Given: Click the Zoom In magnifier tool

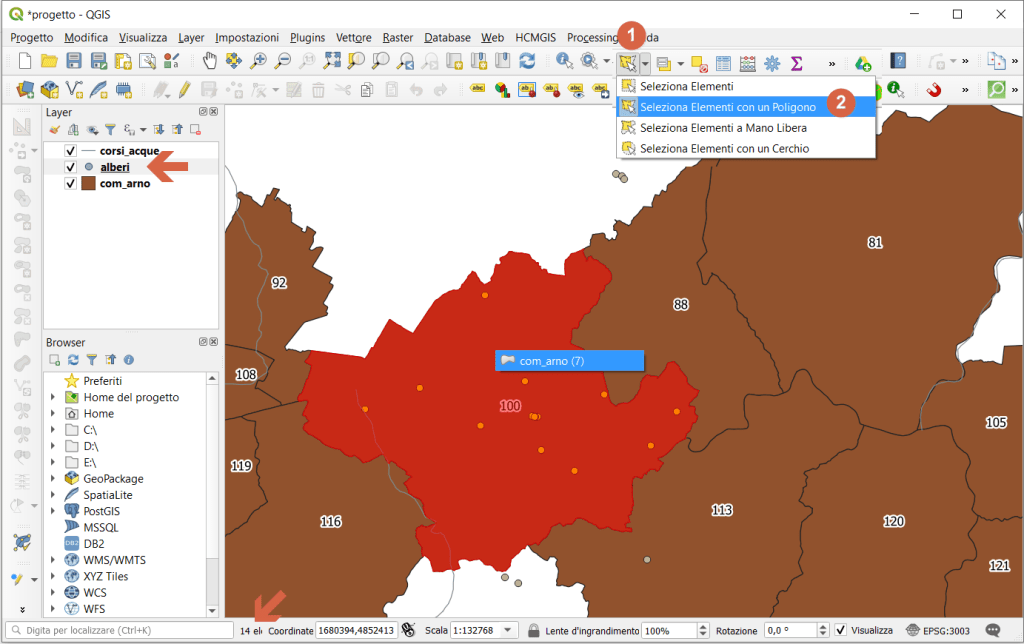Looking at the screenshot, I should (259, 62).
